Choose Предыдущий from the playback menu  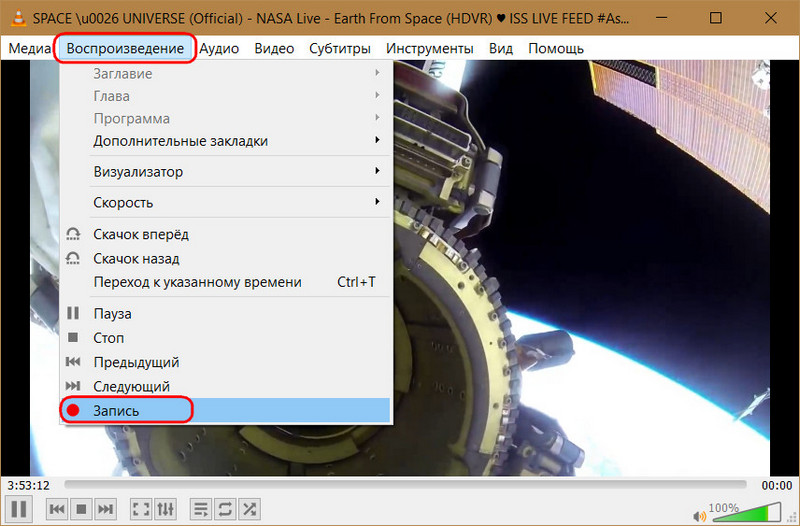225,362
